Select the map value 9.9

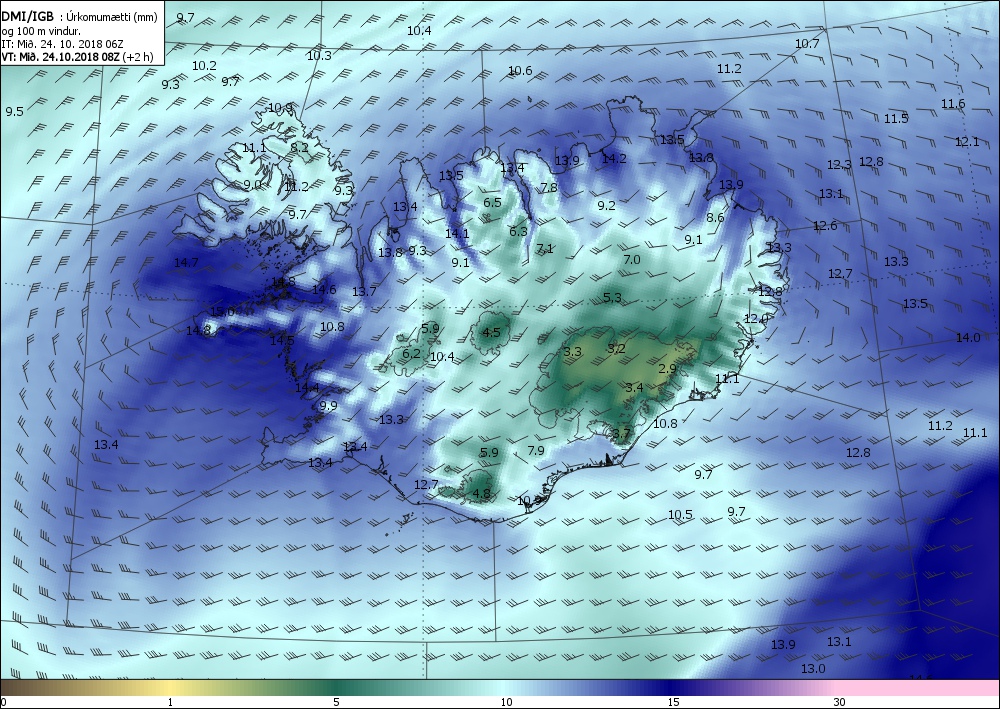328,406
